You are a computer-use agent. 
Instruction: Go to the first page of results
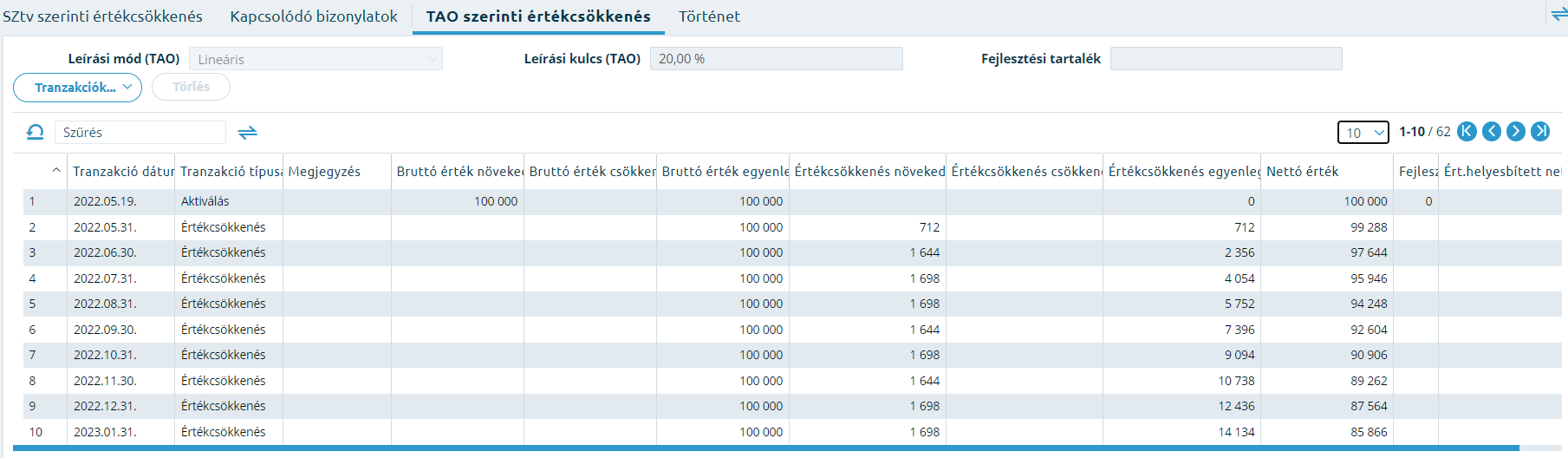click(x=1467, y=131)
